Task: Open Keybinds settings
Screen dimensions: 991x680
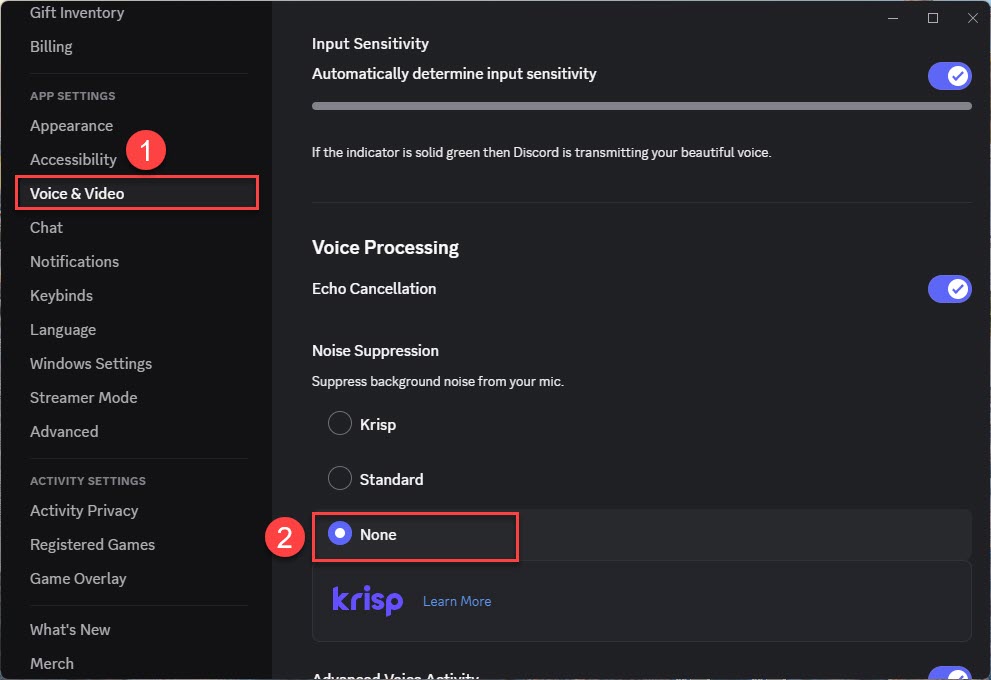Action: click(x=61, y=295)
